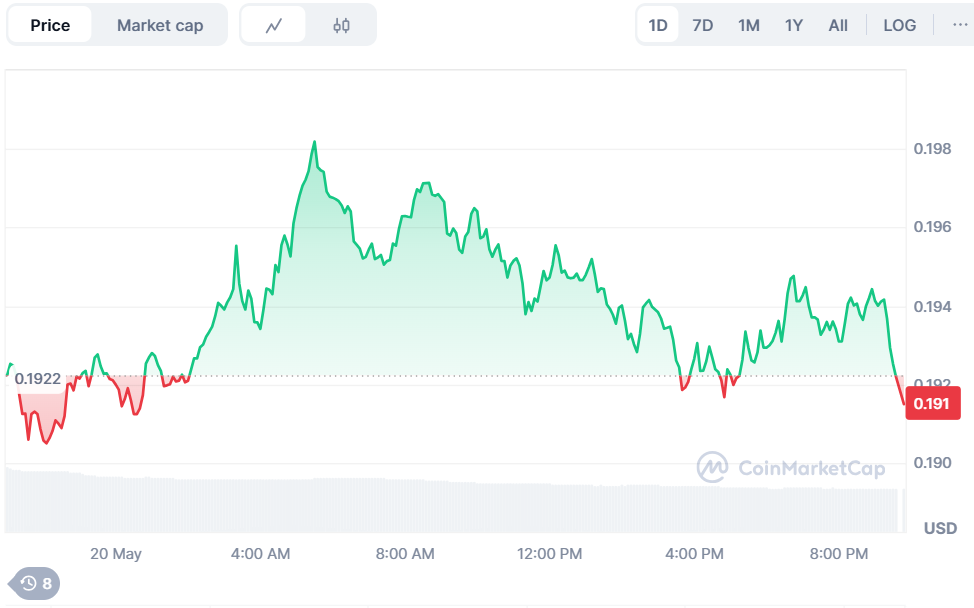974x608 pixels.
Task: Click the history events badge showing 8
Action: tap(36, 583)
